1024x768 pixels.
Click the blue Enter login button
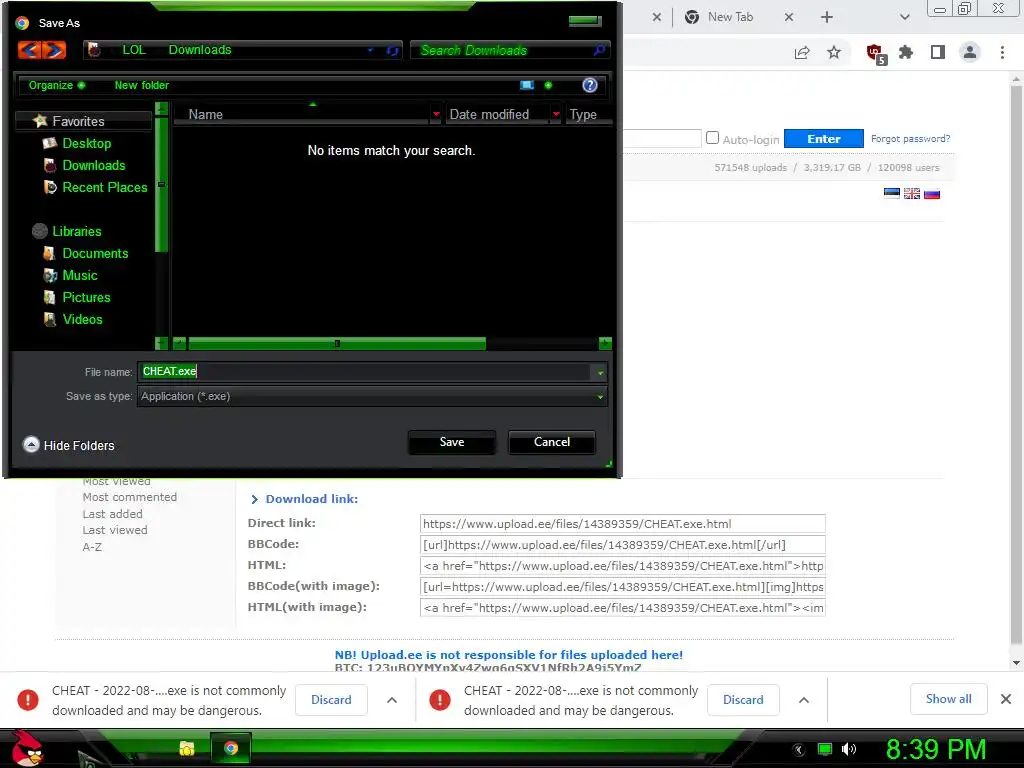(824, 138)
